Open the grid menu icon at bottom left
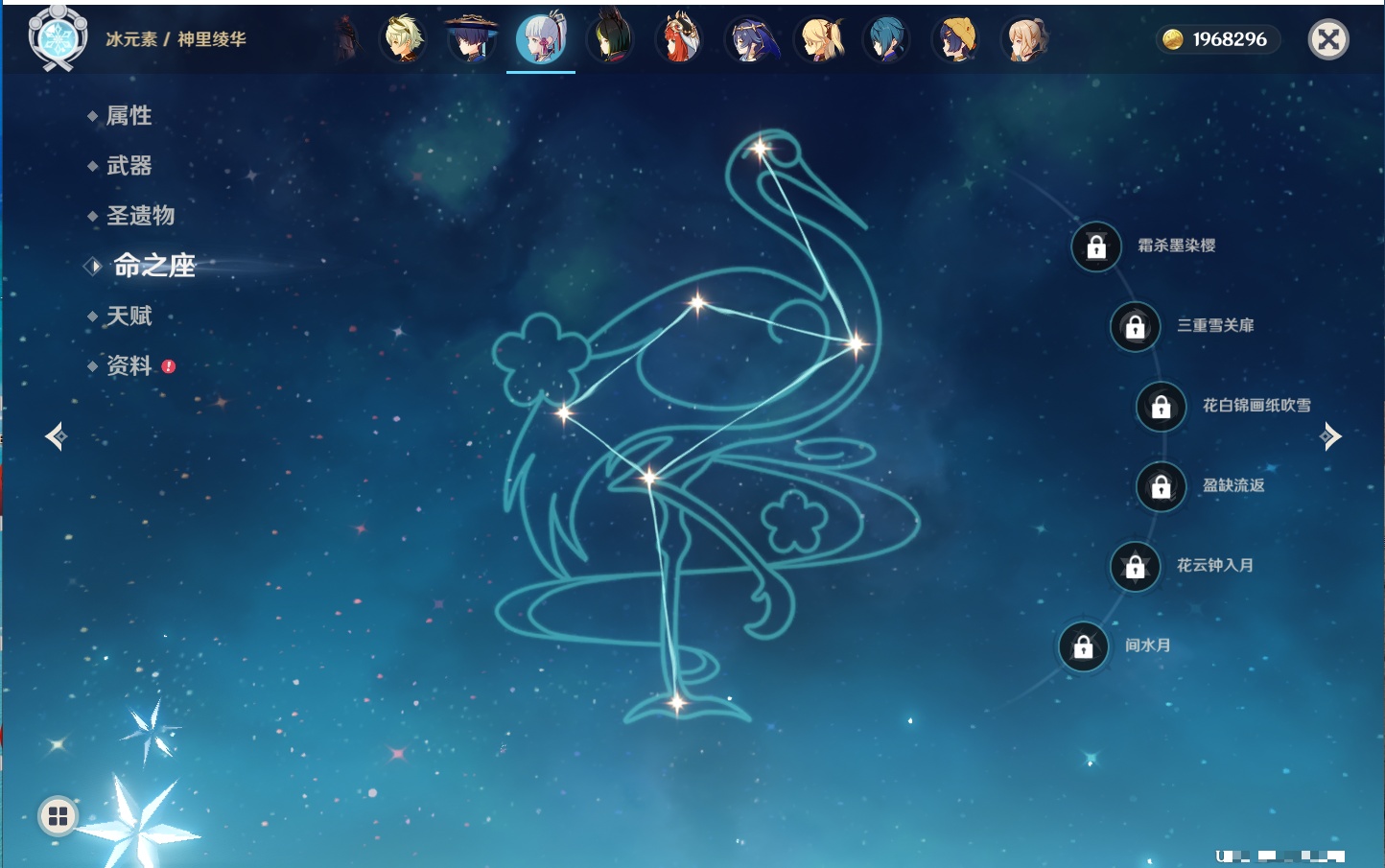 pos(58,816)
